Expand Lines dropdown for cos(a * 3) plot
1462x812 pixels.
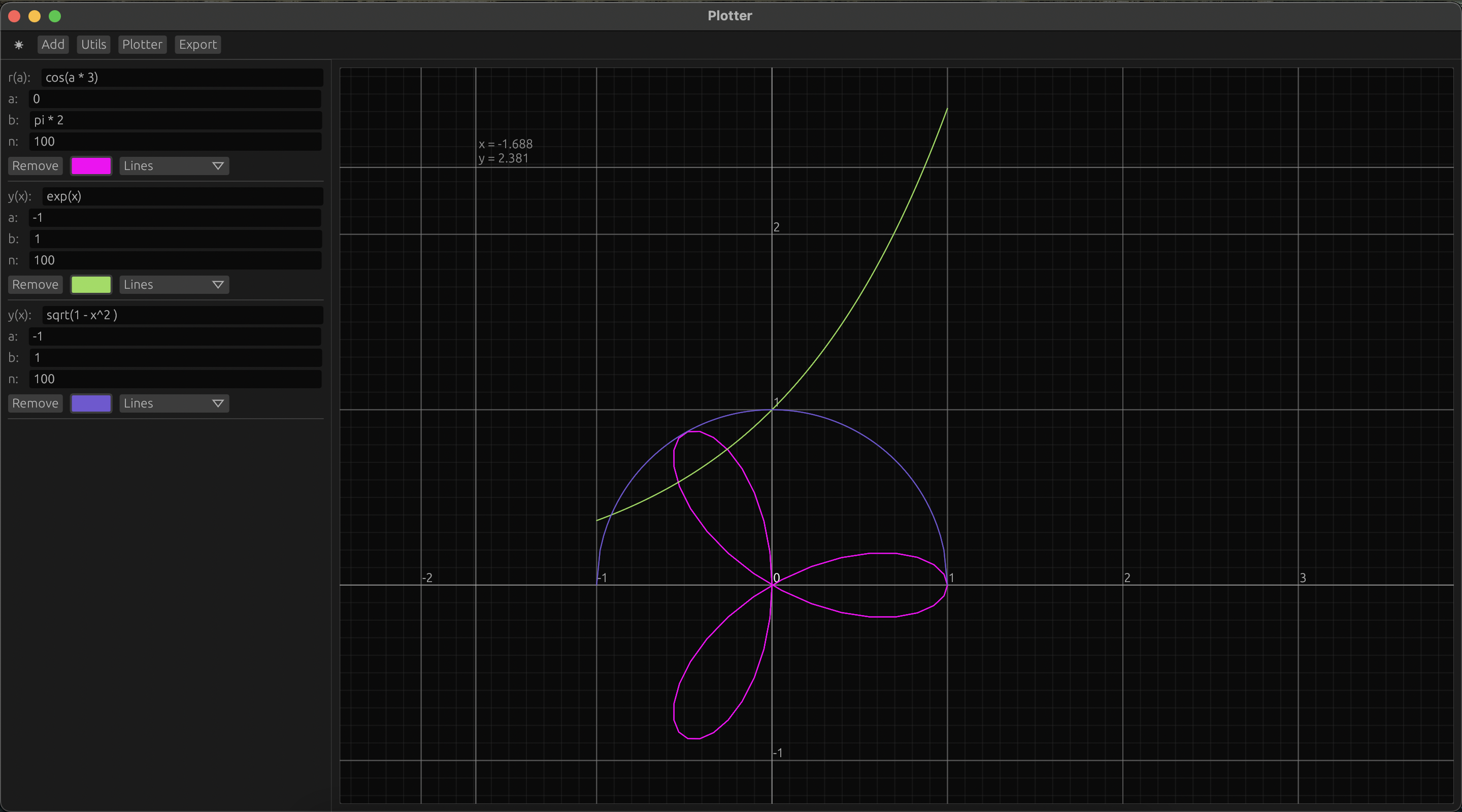(x=174, y=165)
